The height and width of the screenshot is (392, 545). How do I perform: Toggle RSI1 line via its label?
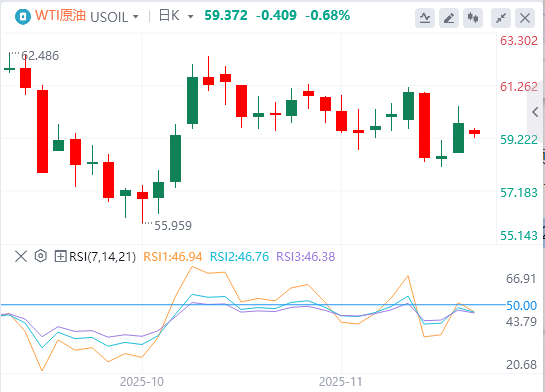173,257
